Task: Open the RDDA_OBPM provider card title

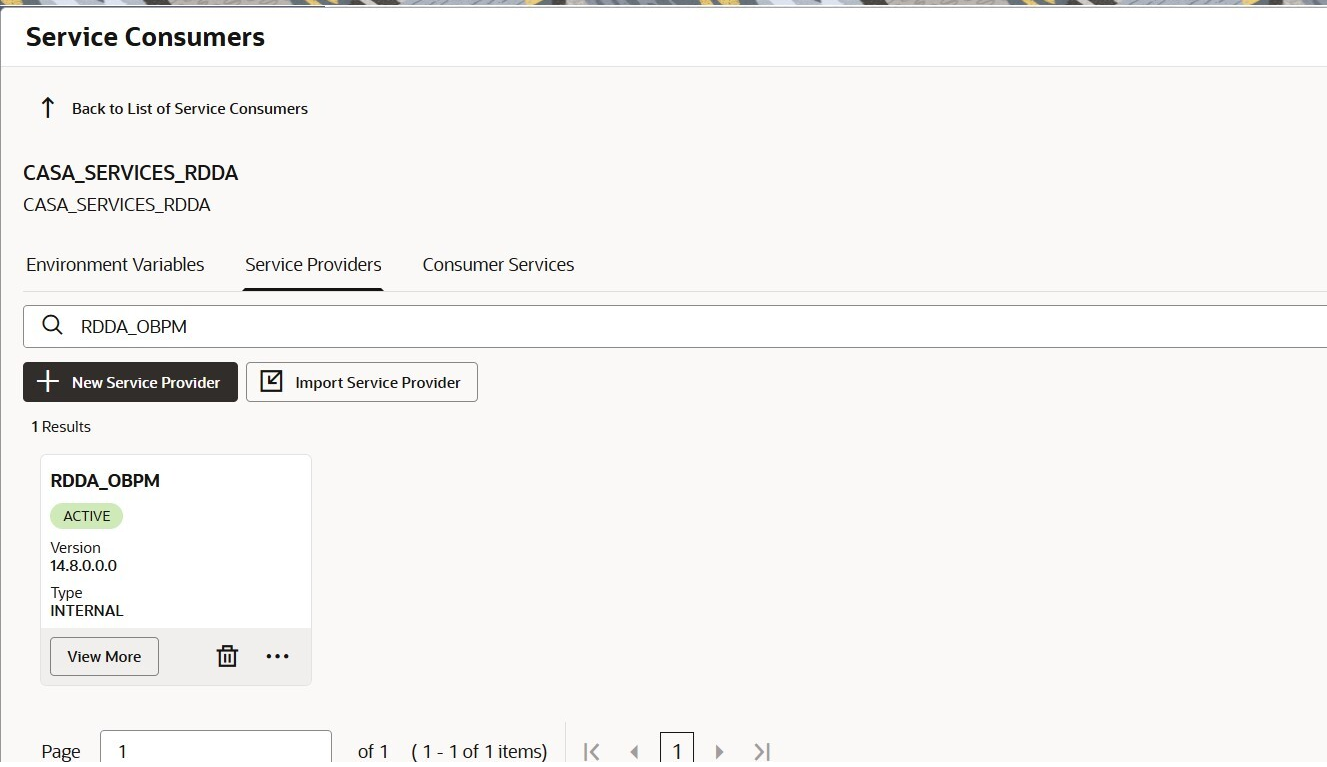Action: (105, 481)
